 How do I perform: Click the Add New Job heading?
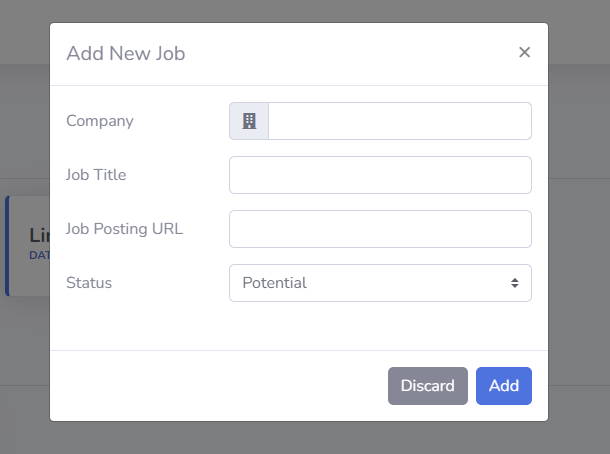click(126, 54)
